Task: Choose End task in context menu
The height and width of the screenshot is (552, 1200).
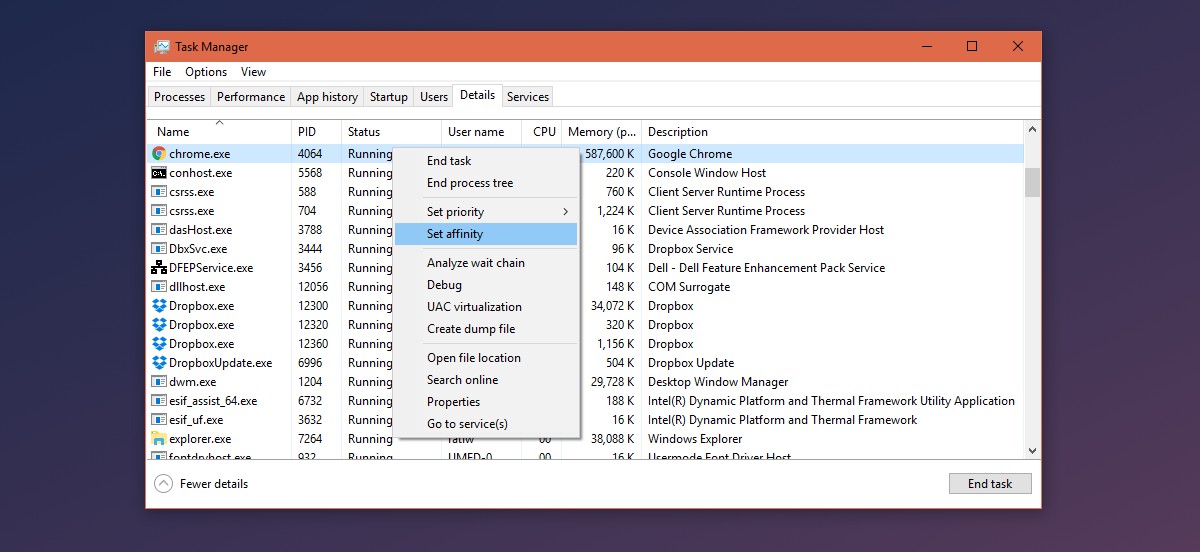Action: tap(486, 161)
